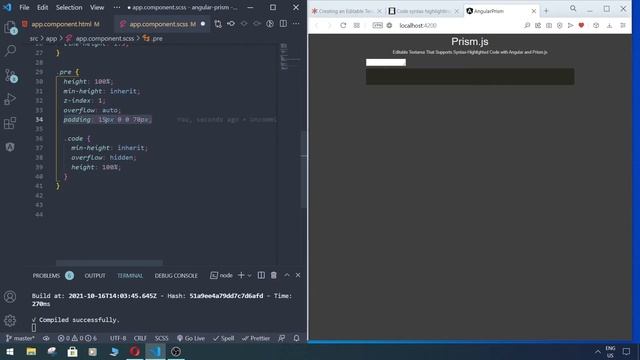Open the Selection menu
Image resolution: width=640 pixels, height=360 pixels.
point(69,8)
